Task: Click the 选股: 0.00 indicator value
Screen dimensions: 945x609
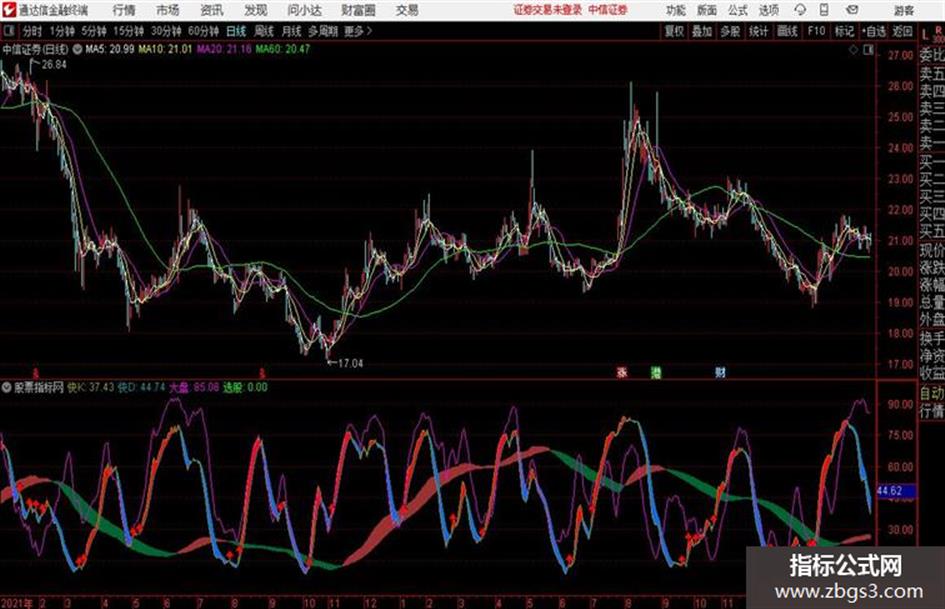Action: [245, 387]
